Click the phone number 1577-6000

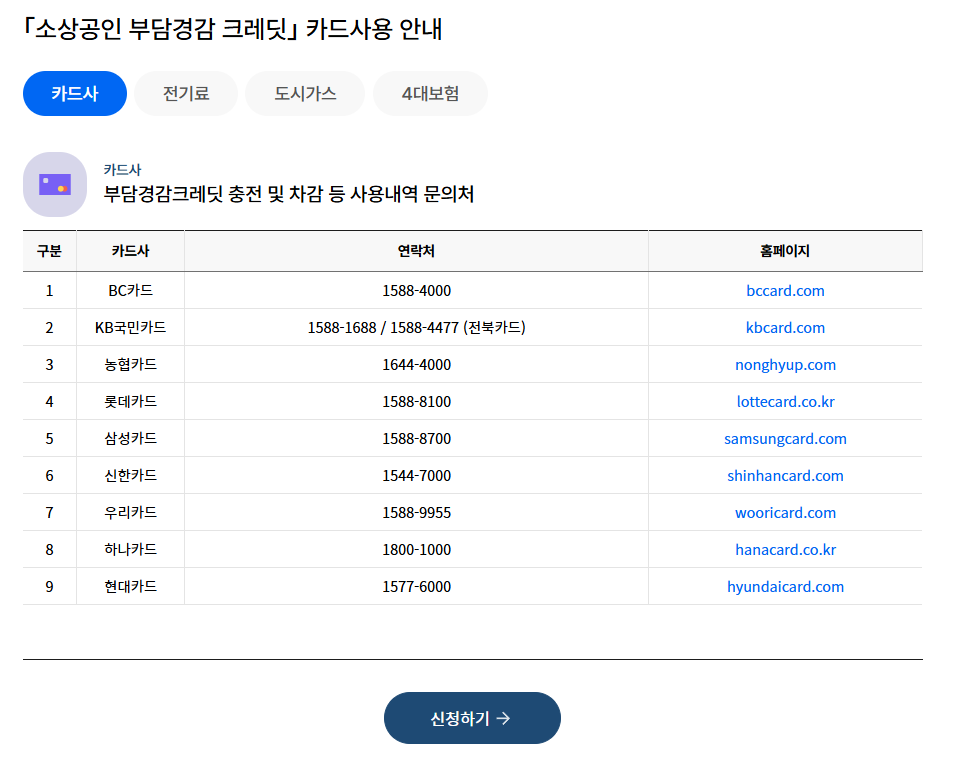pos(417,587)
